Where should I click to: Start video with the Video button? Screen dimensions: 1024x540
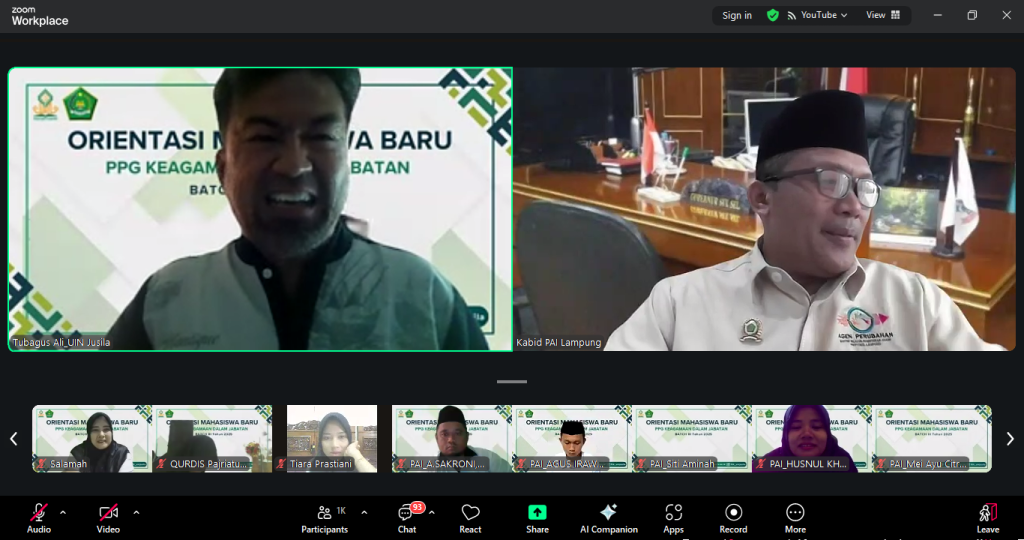pos(108,516)
